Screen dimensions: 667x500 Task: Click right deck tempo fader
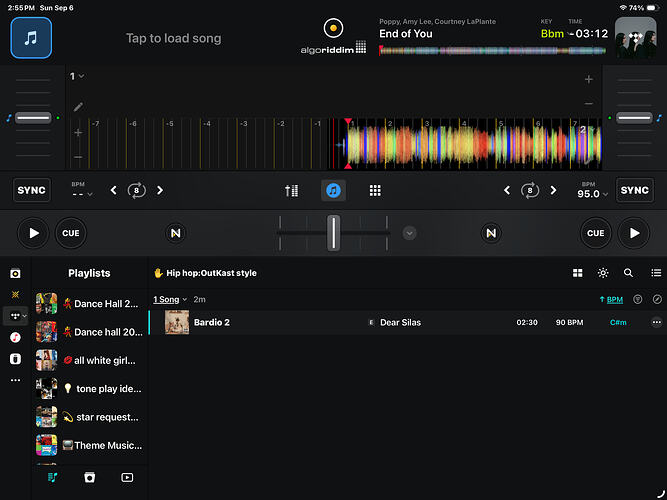(x=634, y=118)
